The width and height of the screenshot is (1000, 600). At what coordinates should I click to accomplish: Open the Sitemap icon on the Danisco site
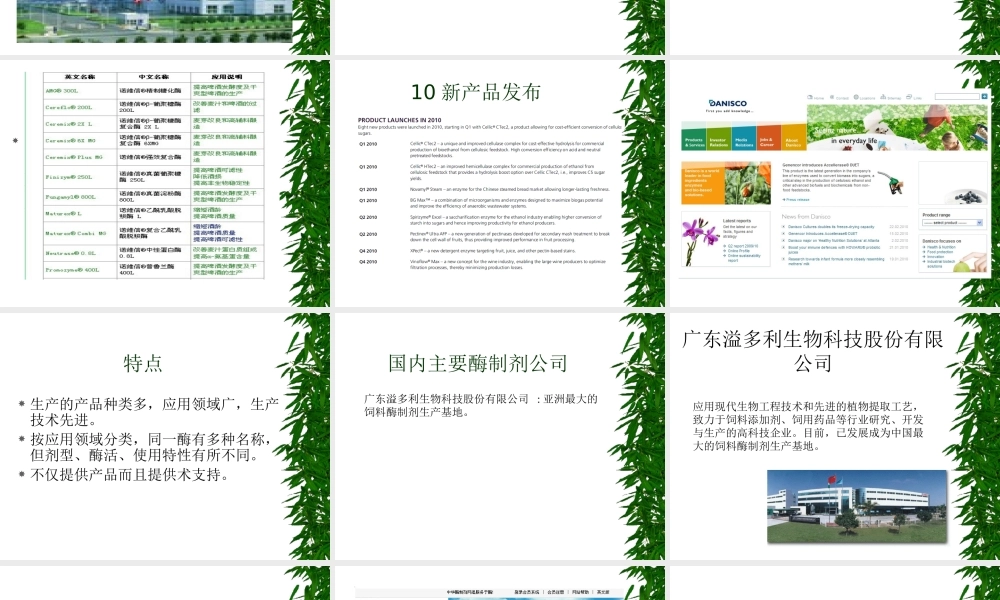point(884,96)
